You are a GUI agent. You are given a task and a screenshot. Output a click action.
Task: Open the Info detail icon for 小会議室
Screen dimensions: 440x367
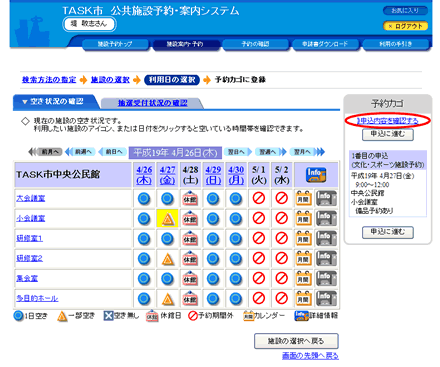coord(326,218)
